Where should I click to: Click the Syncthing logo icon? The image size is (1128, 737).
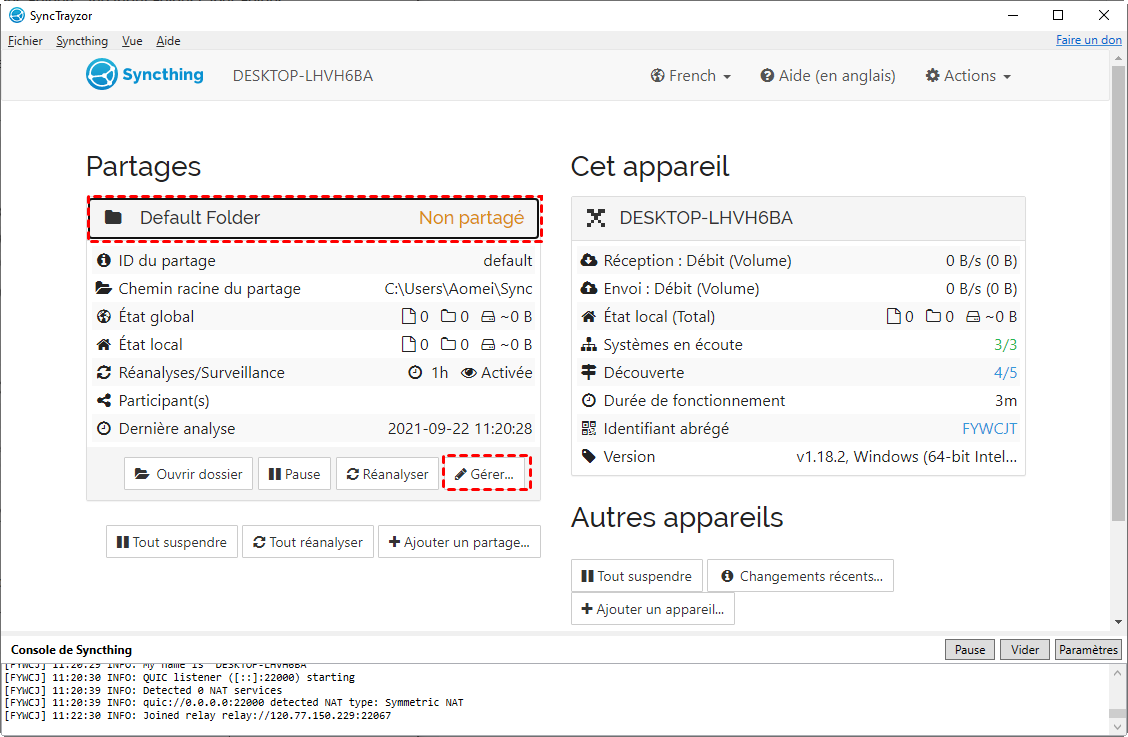point(101,74)
